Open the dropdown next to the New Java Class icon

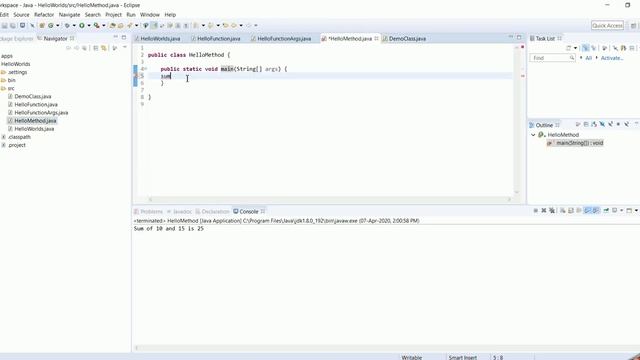pos(58,25)
